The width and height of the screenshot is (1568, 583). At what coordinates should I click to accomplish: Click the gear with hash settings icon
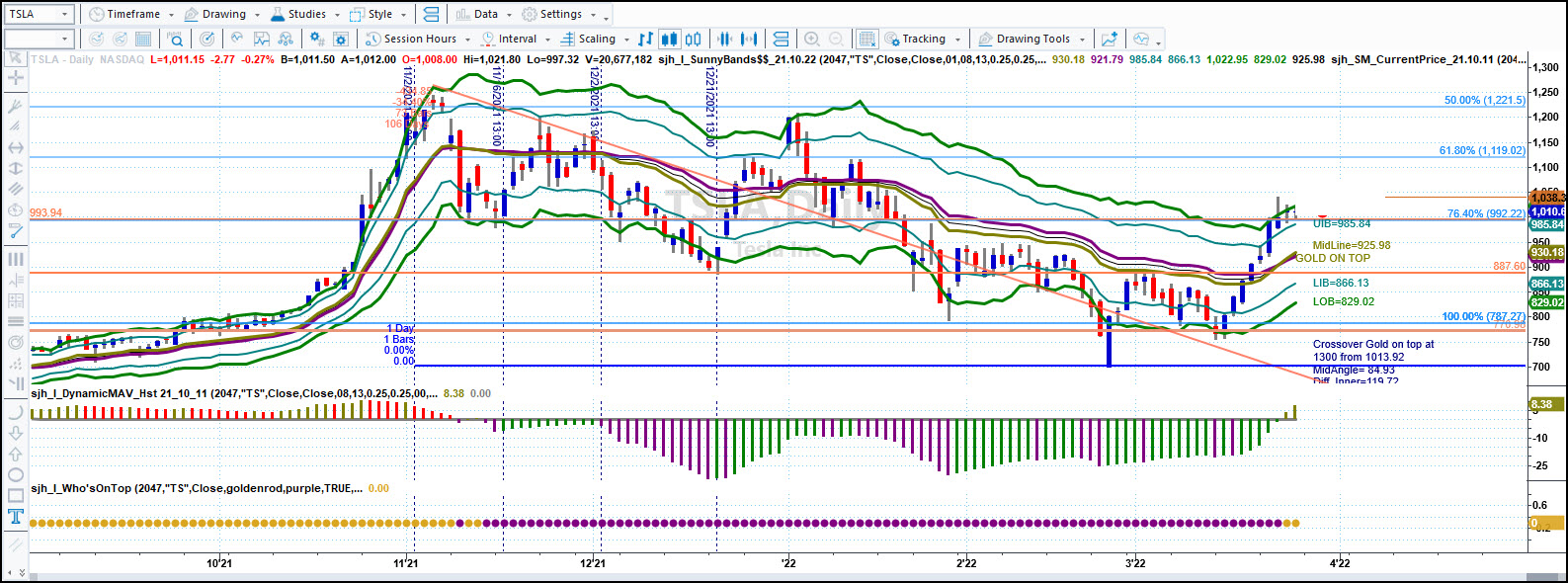[x=316, y=39]
